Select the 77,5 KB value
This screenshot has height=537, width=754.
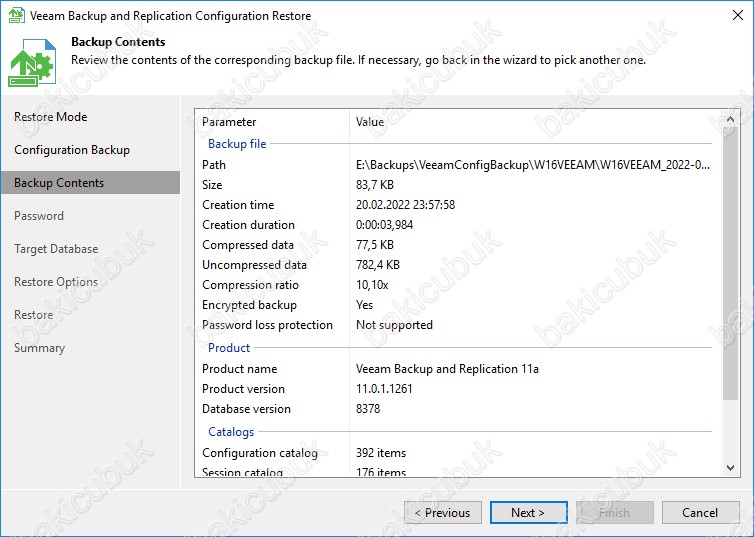(x=375, y=245)
